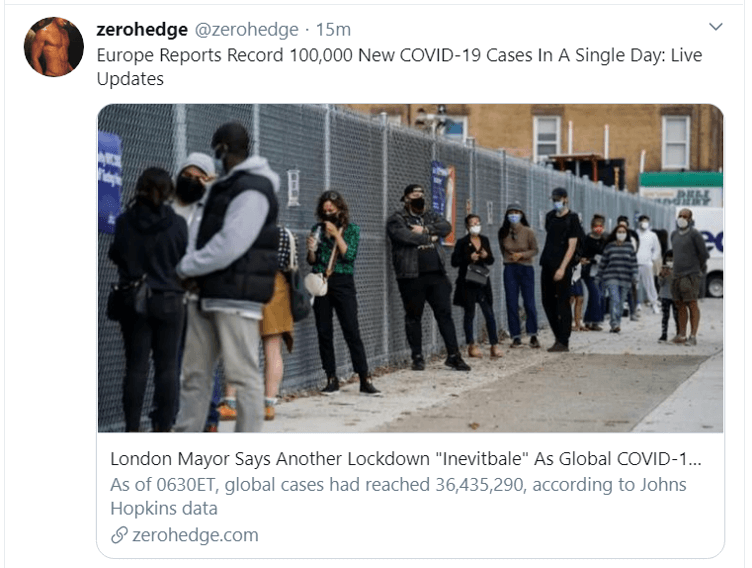
Task: Click the Europe Reports Record tweet text
Action: 399,67
